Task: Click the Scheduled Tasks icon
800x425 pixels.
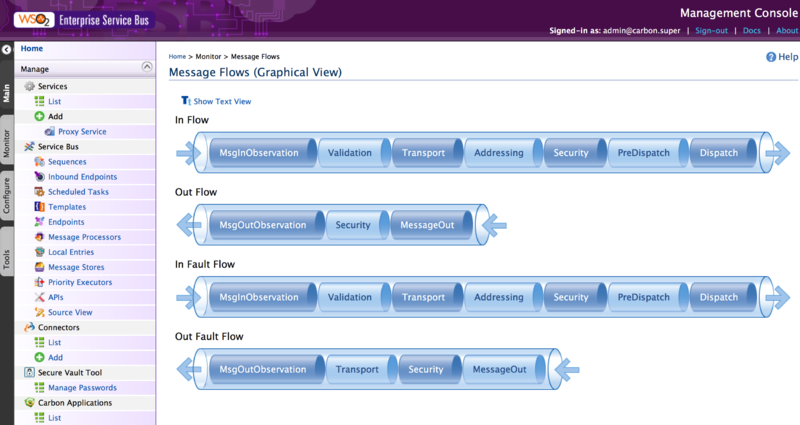Action: pos(40,192)
